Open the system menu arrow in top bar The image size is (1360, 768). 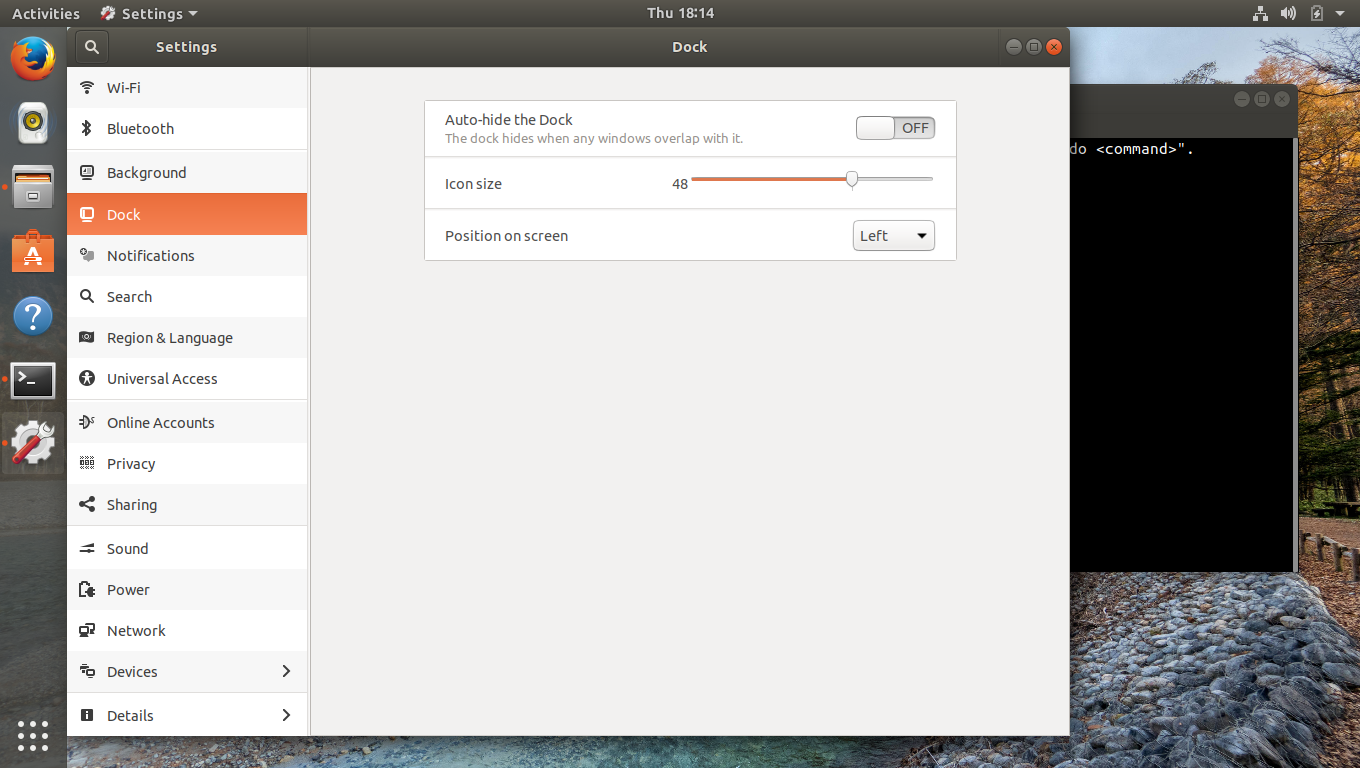coord(1340,13)
